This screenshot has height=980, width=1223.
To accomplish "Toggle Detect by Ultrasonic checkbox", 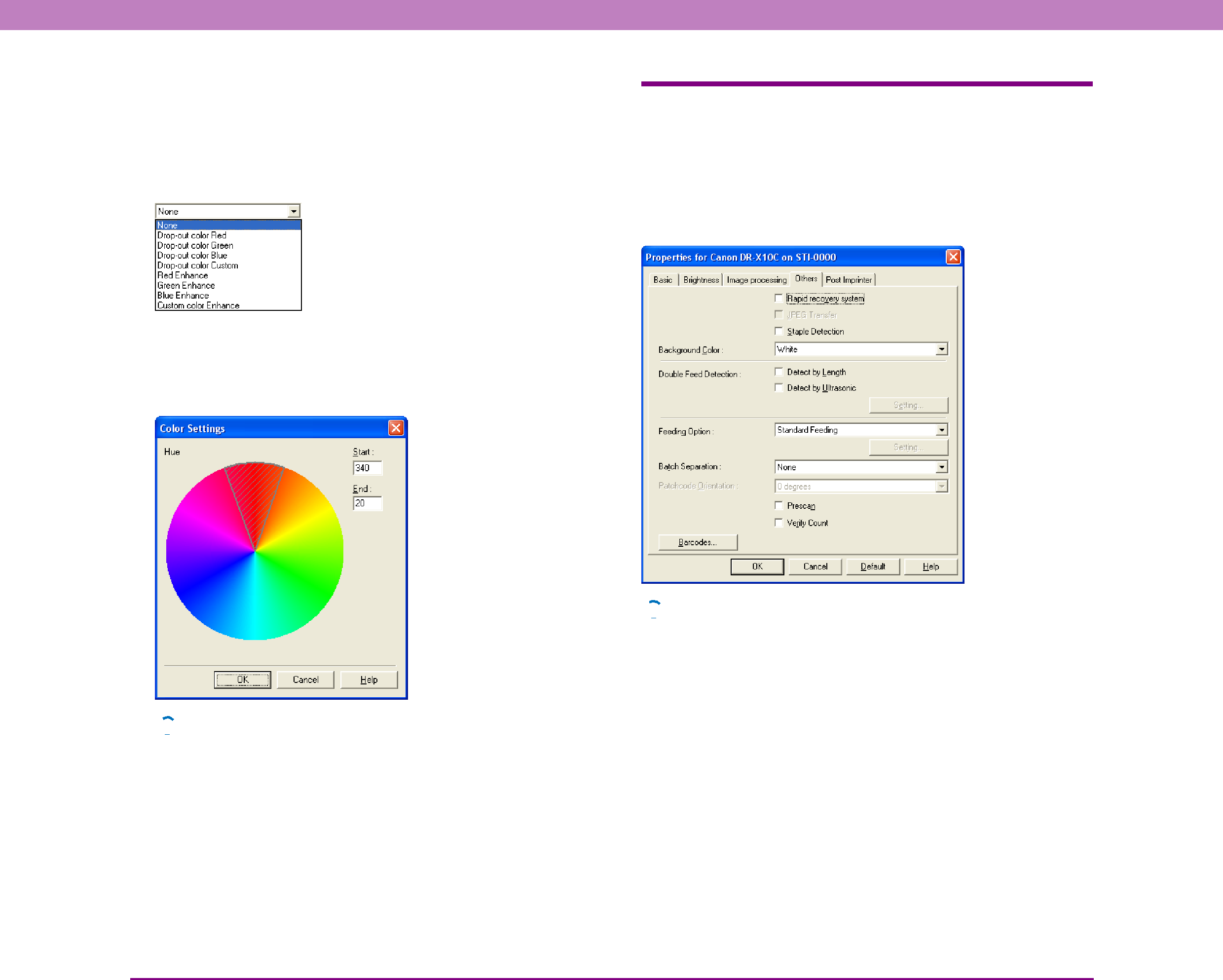I will [x=778, y=387].
